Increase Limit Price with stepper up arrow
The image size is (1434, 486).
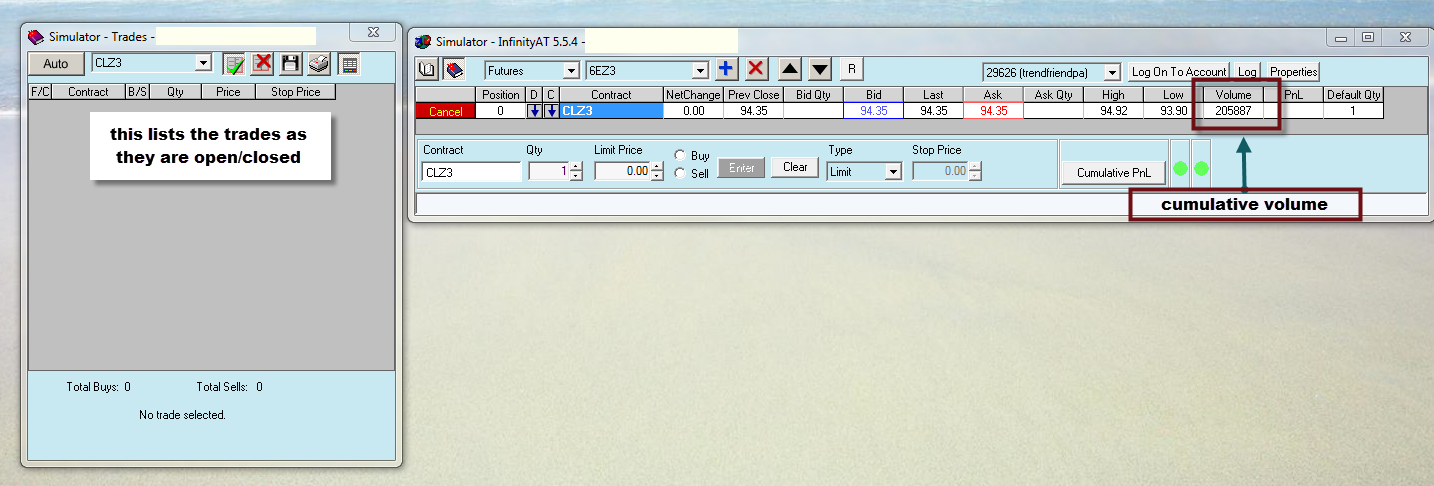[657, 166]
